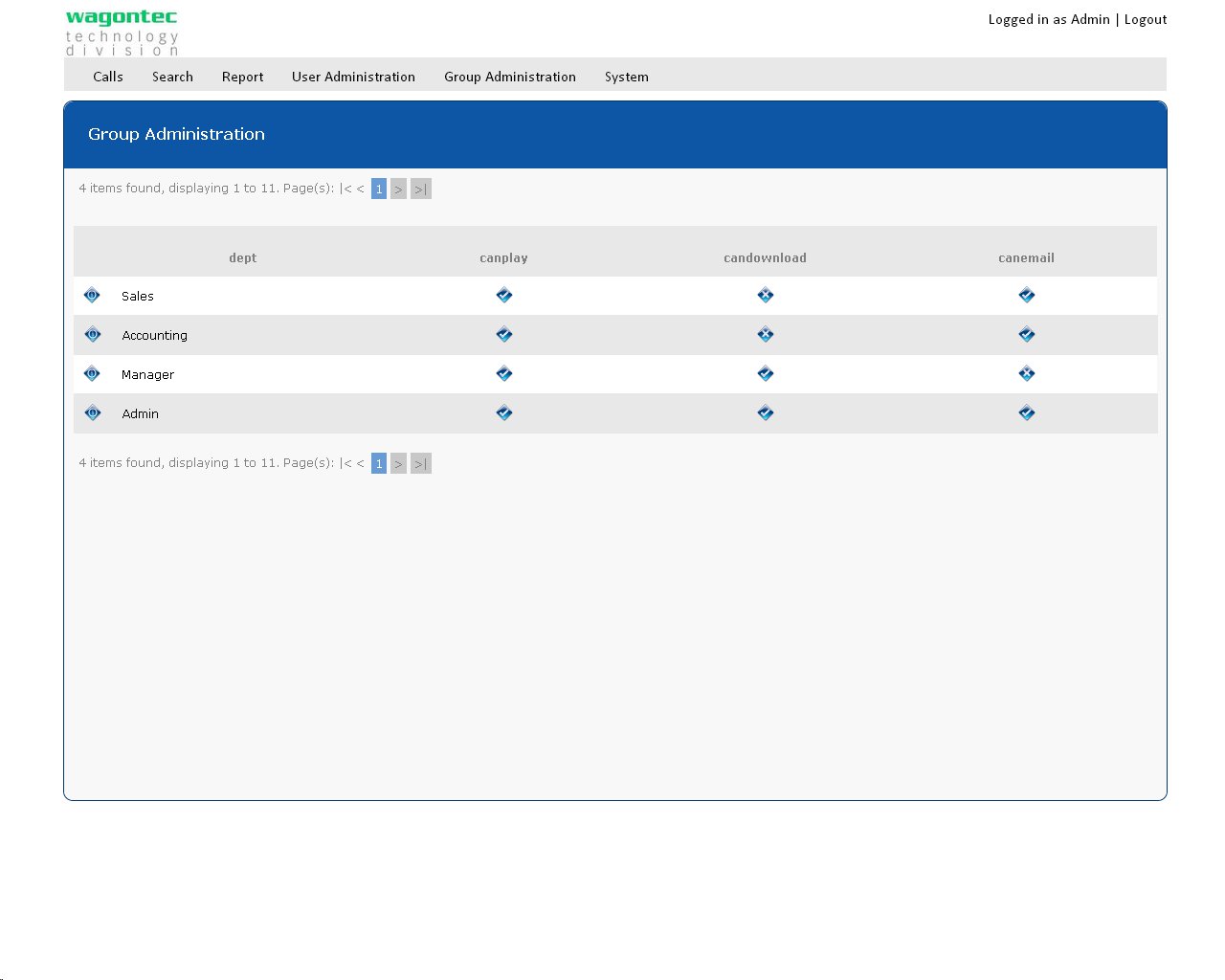Viewport: 1225px width, 980px height.
Task: Toggle candownload permission for Accounting
Action: [x=766, y=334]
